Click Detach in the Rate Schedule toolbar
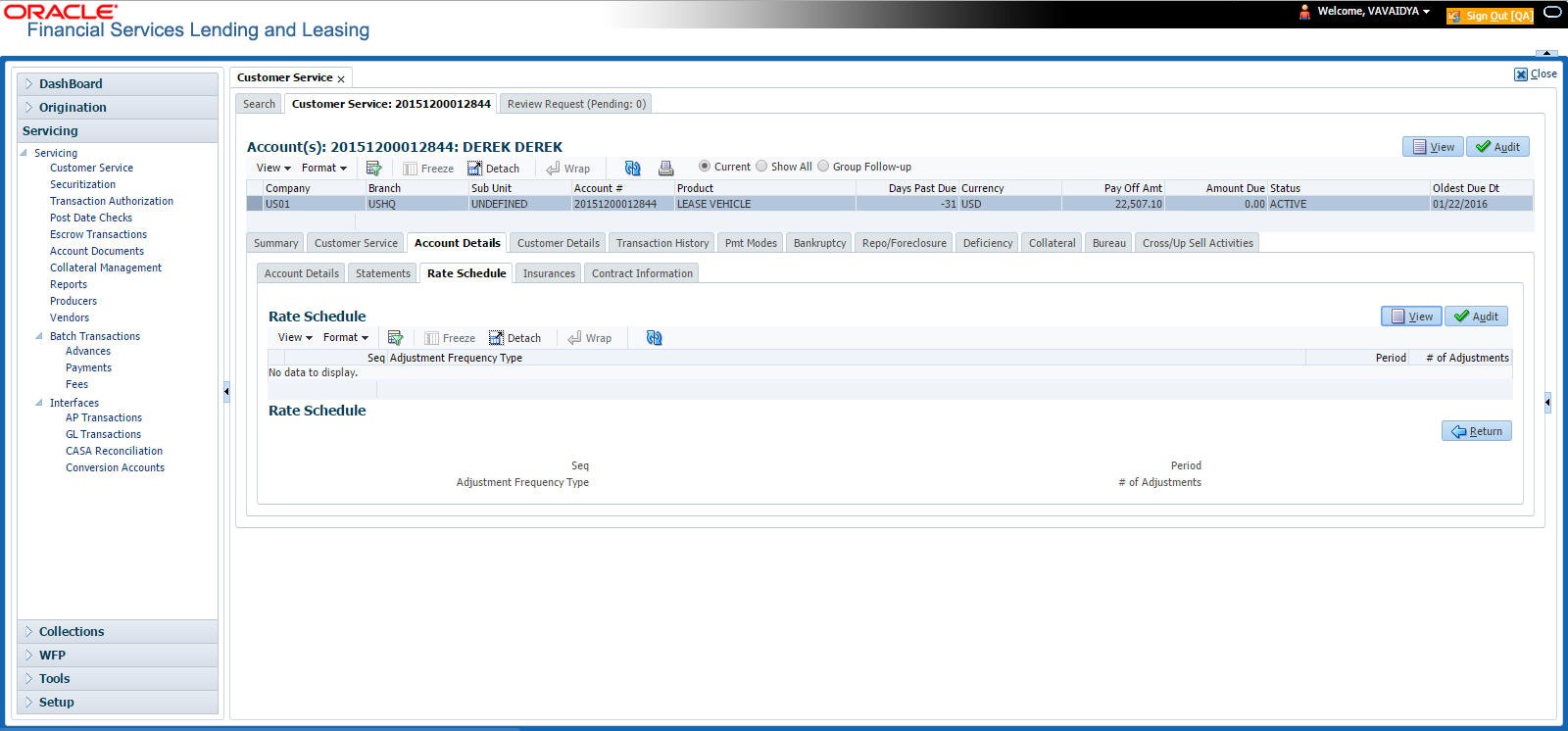This screenshot has height=731, width=1568. [514, 338]
